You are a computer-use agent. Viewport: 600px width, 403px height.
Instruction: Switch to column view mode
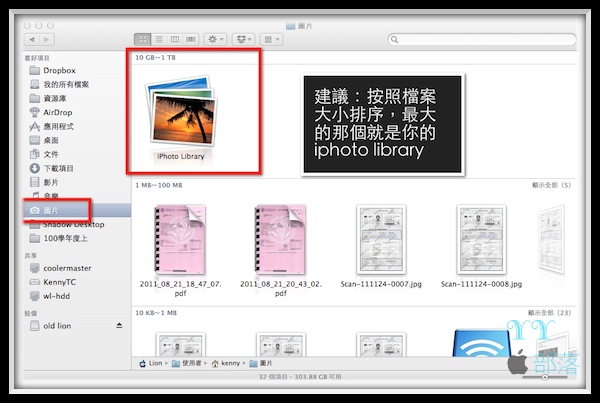coord(174,39)
